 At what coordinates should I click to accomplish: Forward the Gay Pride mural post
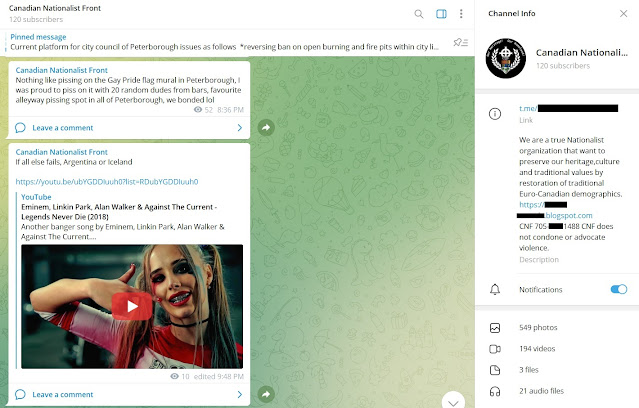coord(266,128)
